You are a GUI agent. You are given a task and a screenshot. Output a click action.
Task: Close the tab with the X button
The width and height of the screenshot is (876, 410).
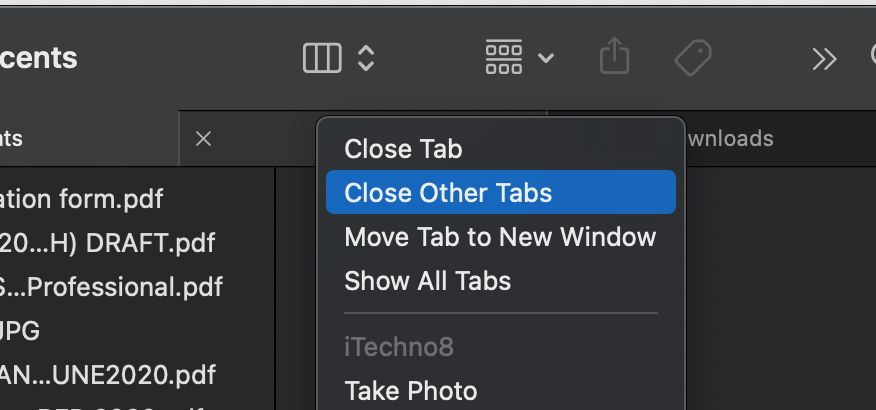[203, 139]
